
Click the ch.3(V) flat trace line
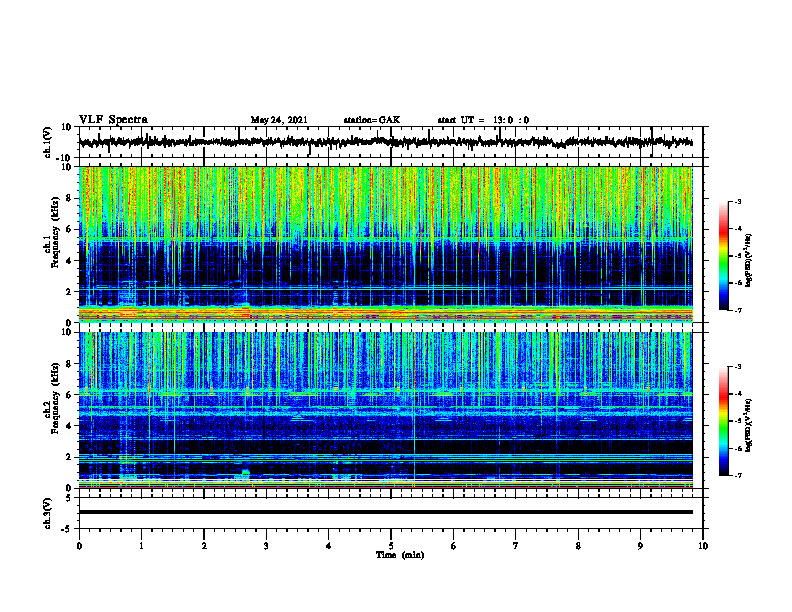pyautogui.click(x=386, y=512)
